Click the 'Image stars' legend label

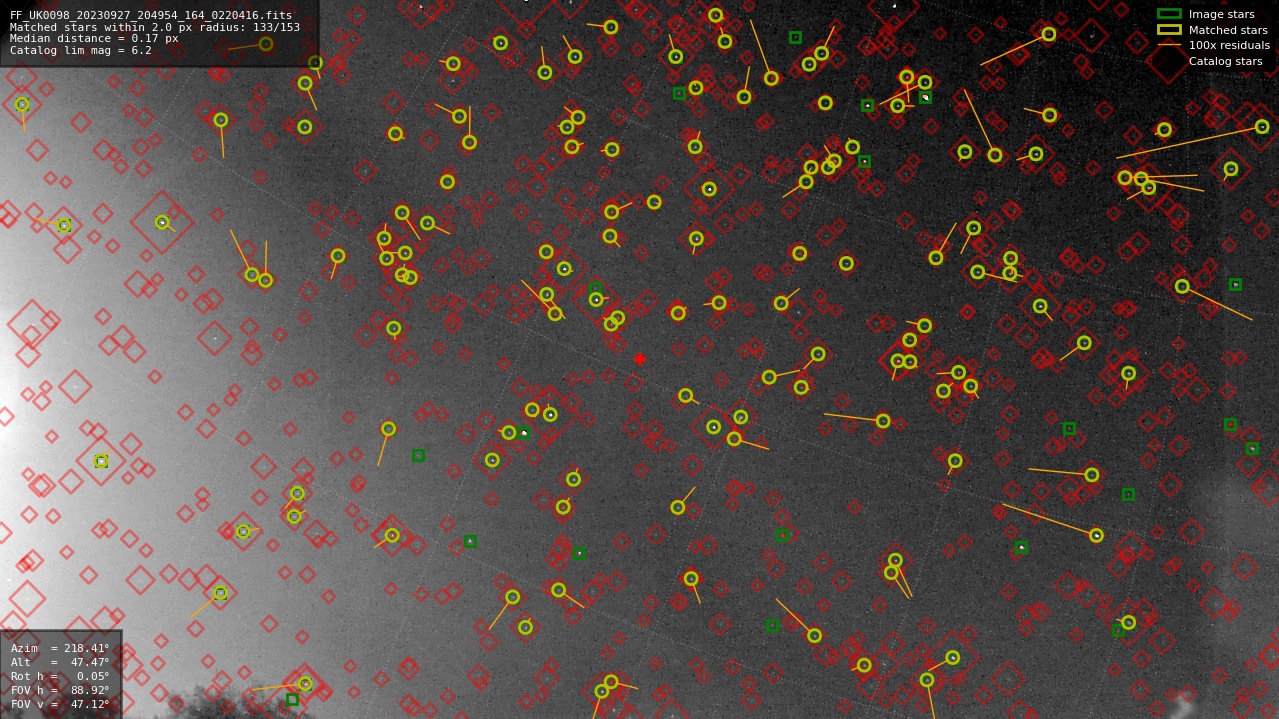pos(1221,15)
